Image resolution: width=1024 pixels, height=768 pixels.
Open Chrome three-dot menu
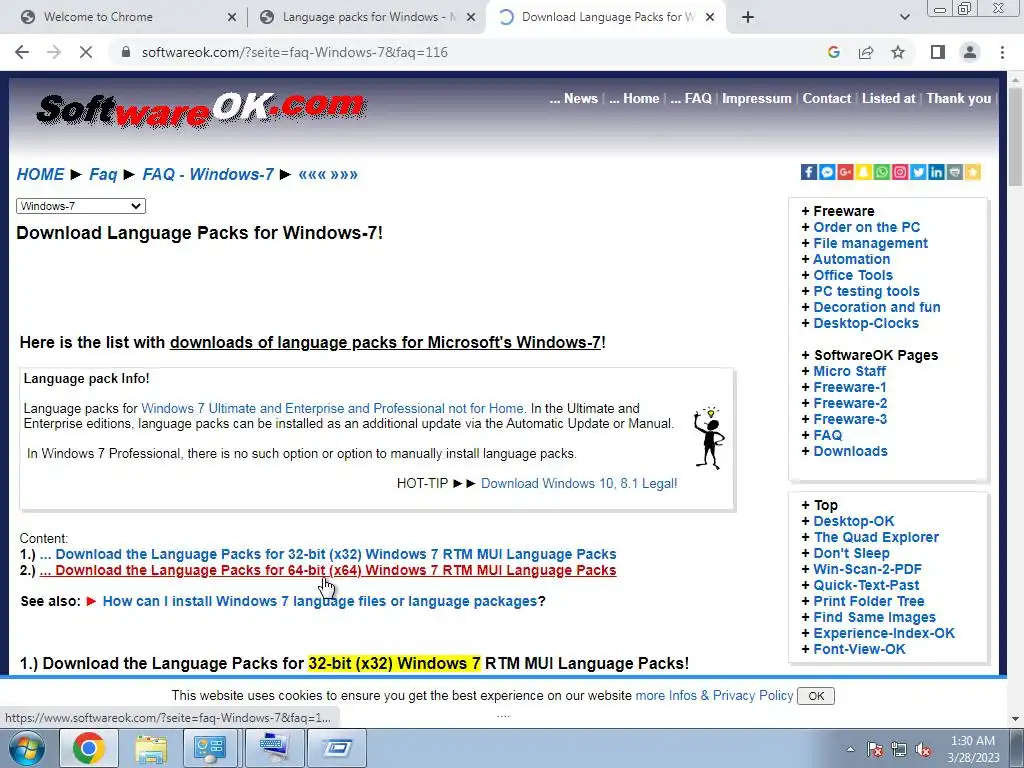pos(1002,52)
